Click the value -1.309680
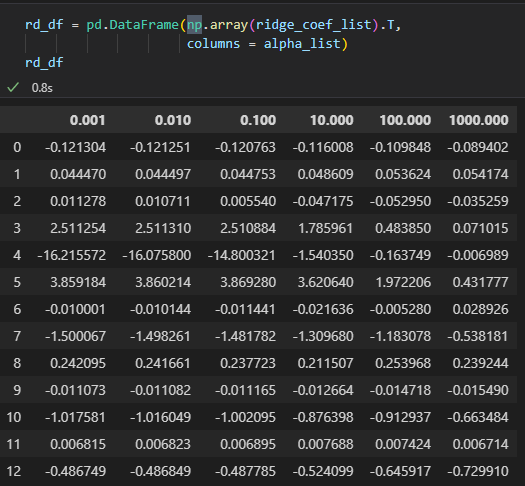This screenshot has height=486, width=525. pyautogui.click(x=323, y=336)
